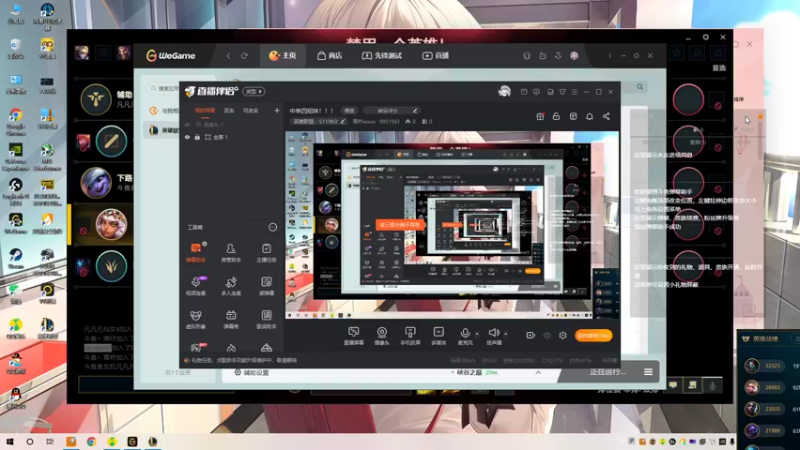
Task: Expand the 类型 selector in companion title
Action: pyautogui.click(x=254, y=91)
